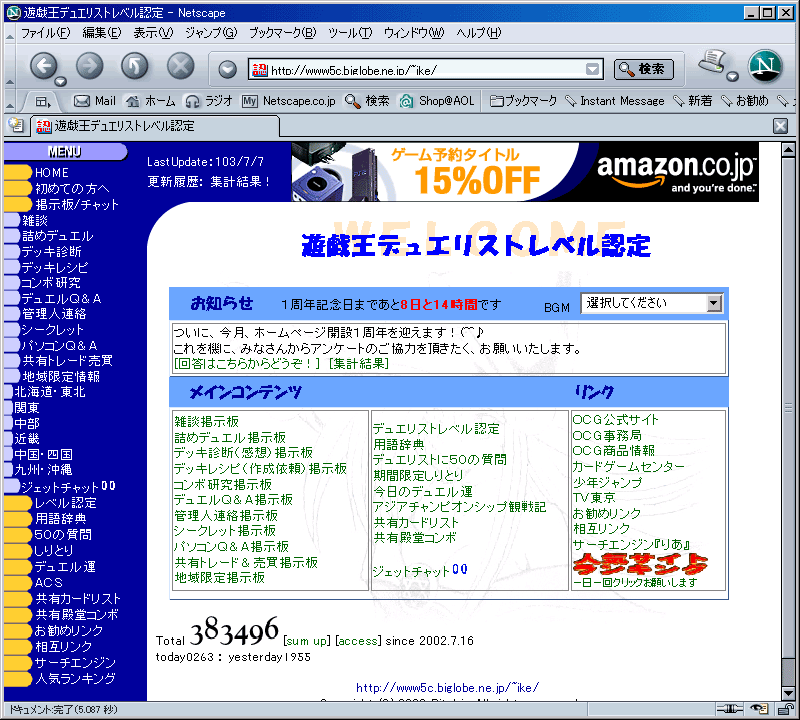
Task: Click the My Netscape.co.jp toolbar icon
Action: pos(289,101)
